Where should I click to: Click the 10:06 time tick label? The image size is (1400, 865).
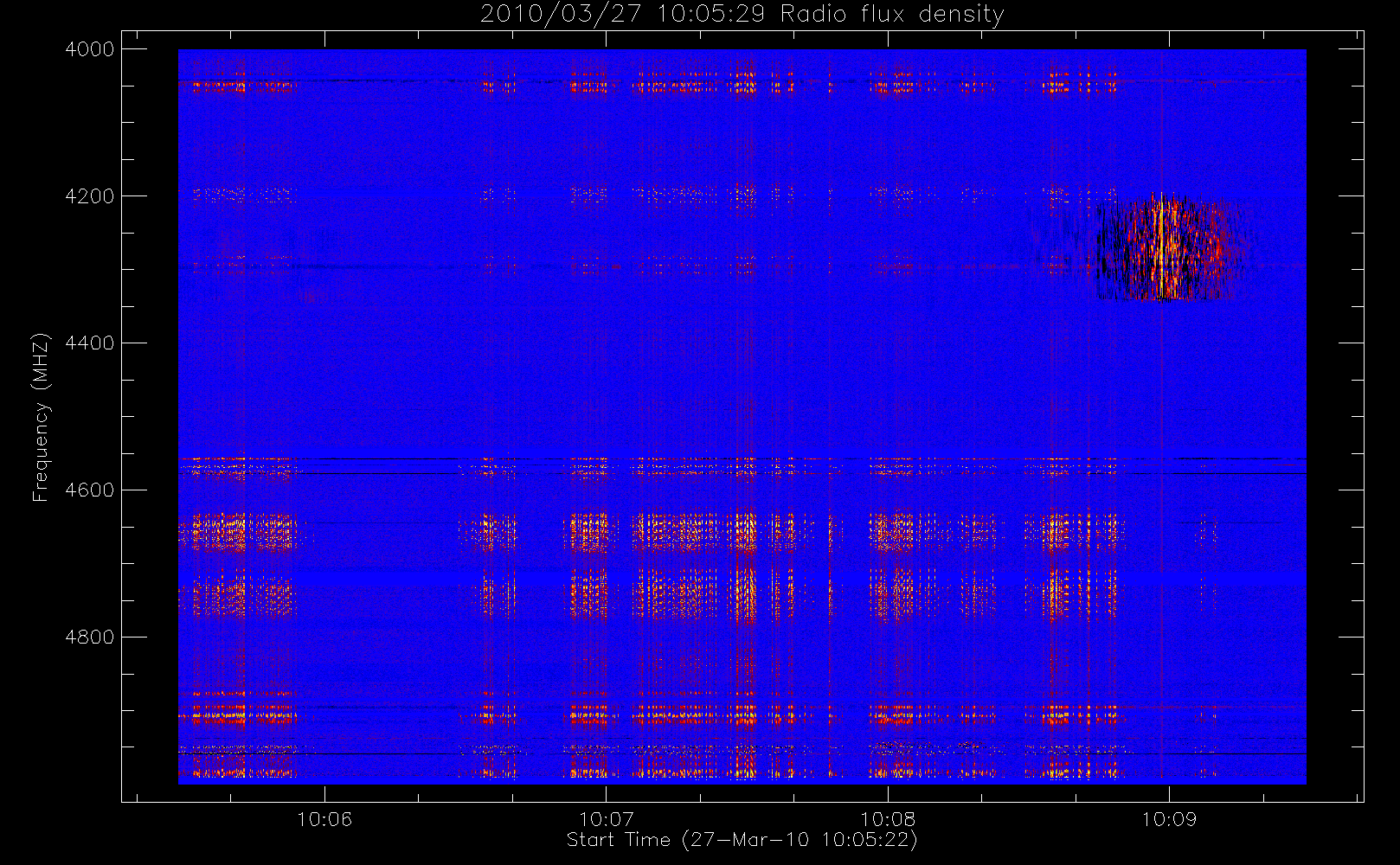tap(324, 819)
